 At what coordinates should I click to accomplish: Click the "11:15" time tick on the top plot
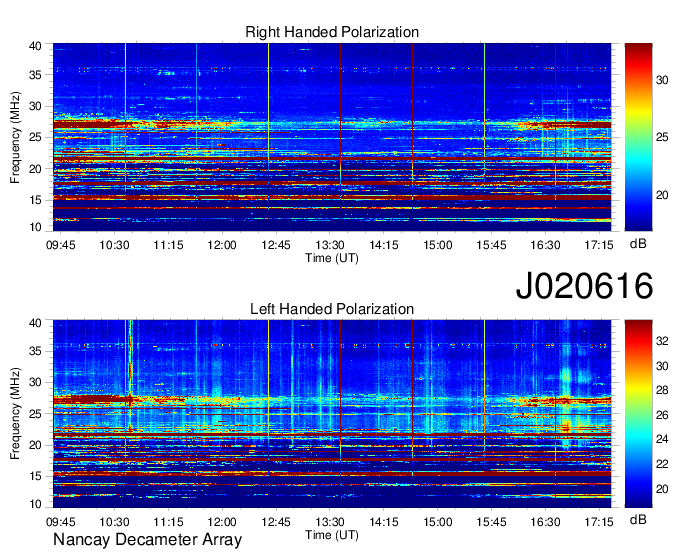(168, 245)
